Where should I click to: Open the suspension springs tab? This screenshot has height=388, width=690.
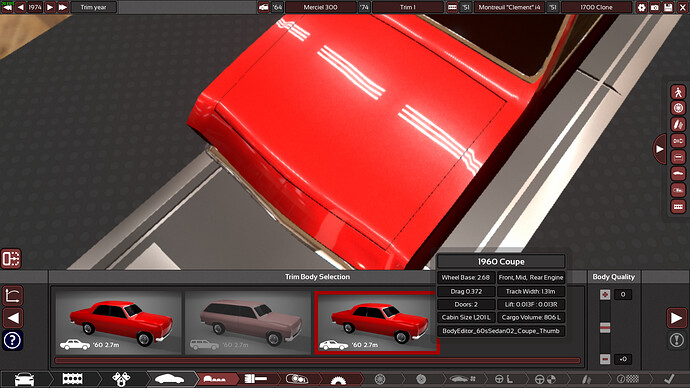coord(586,379)
